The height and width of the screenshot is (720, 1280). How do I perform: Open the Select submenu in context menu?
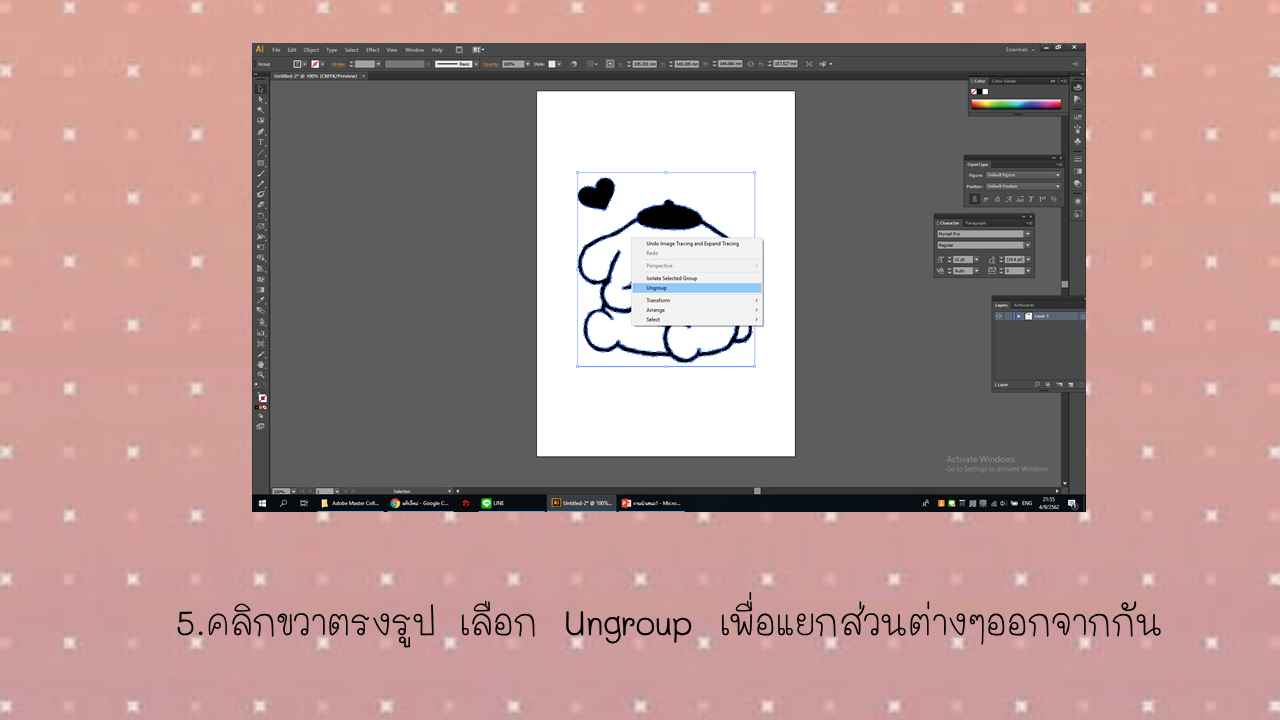click(x=696, y=320)
